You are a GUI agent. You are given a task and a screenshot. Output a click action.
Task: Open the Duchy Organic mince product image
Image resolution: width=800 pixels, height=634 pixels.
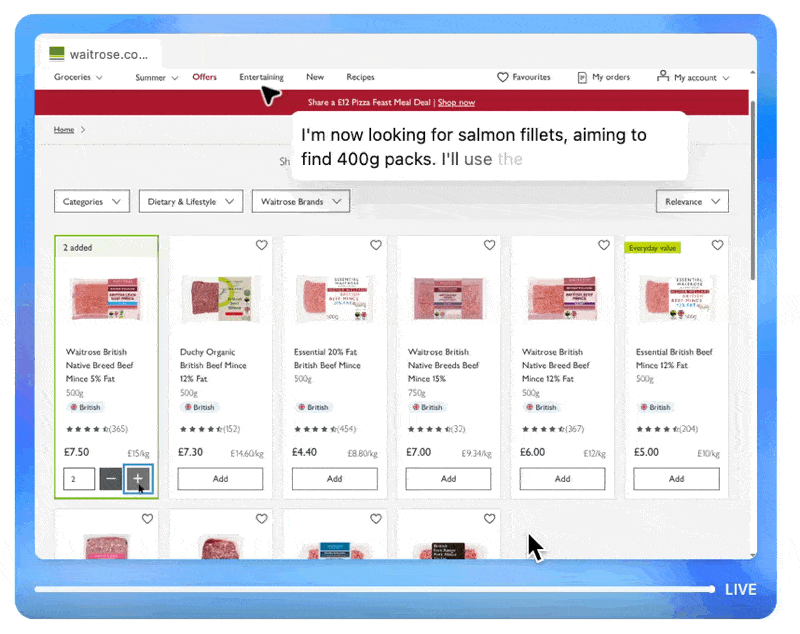[221, 299]
